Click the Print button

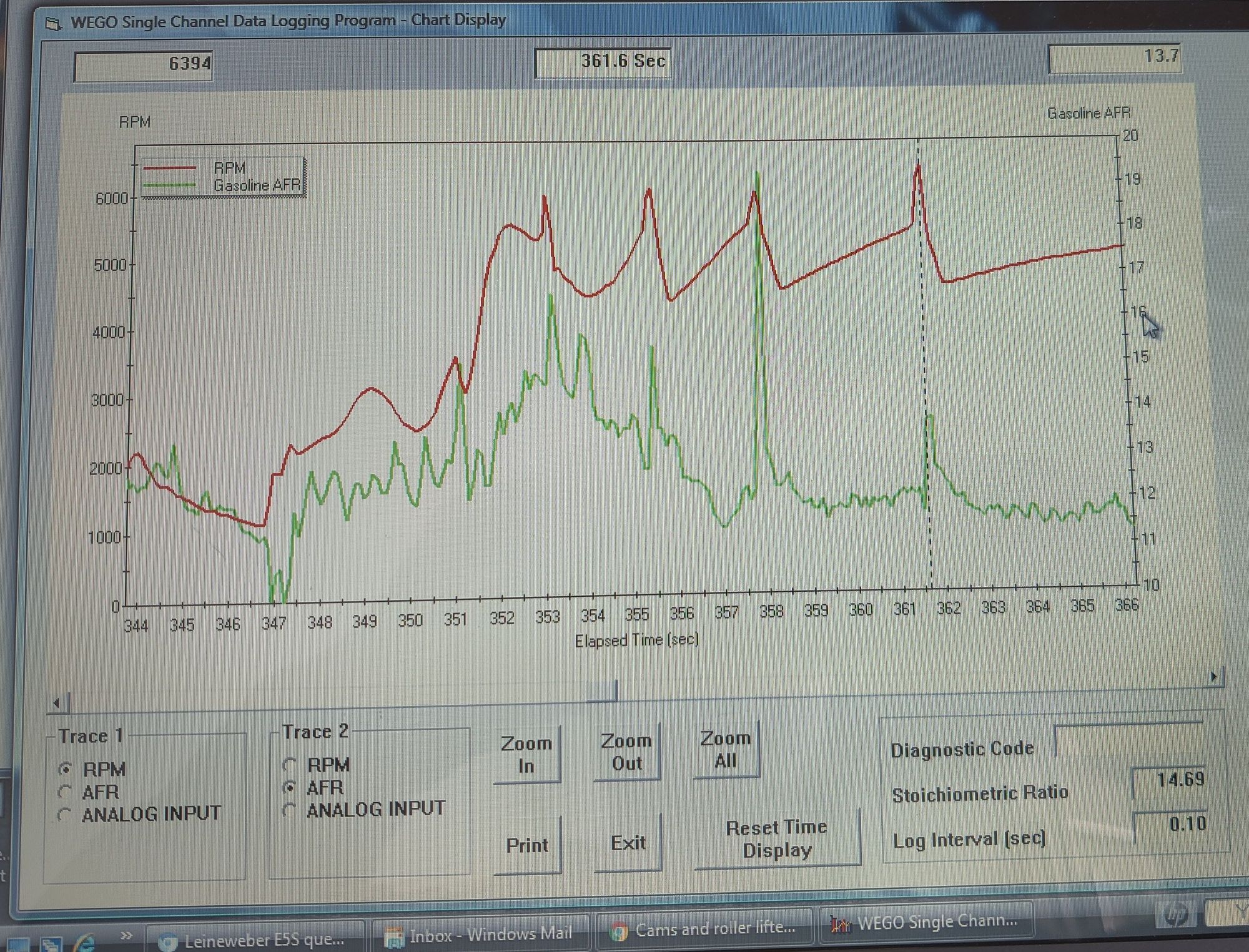tap(527, 845)
